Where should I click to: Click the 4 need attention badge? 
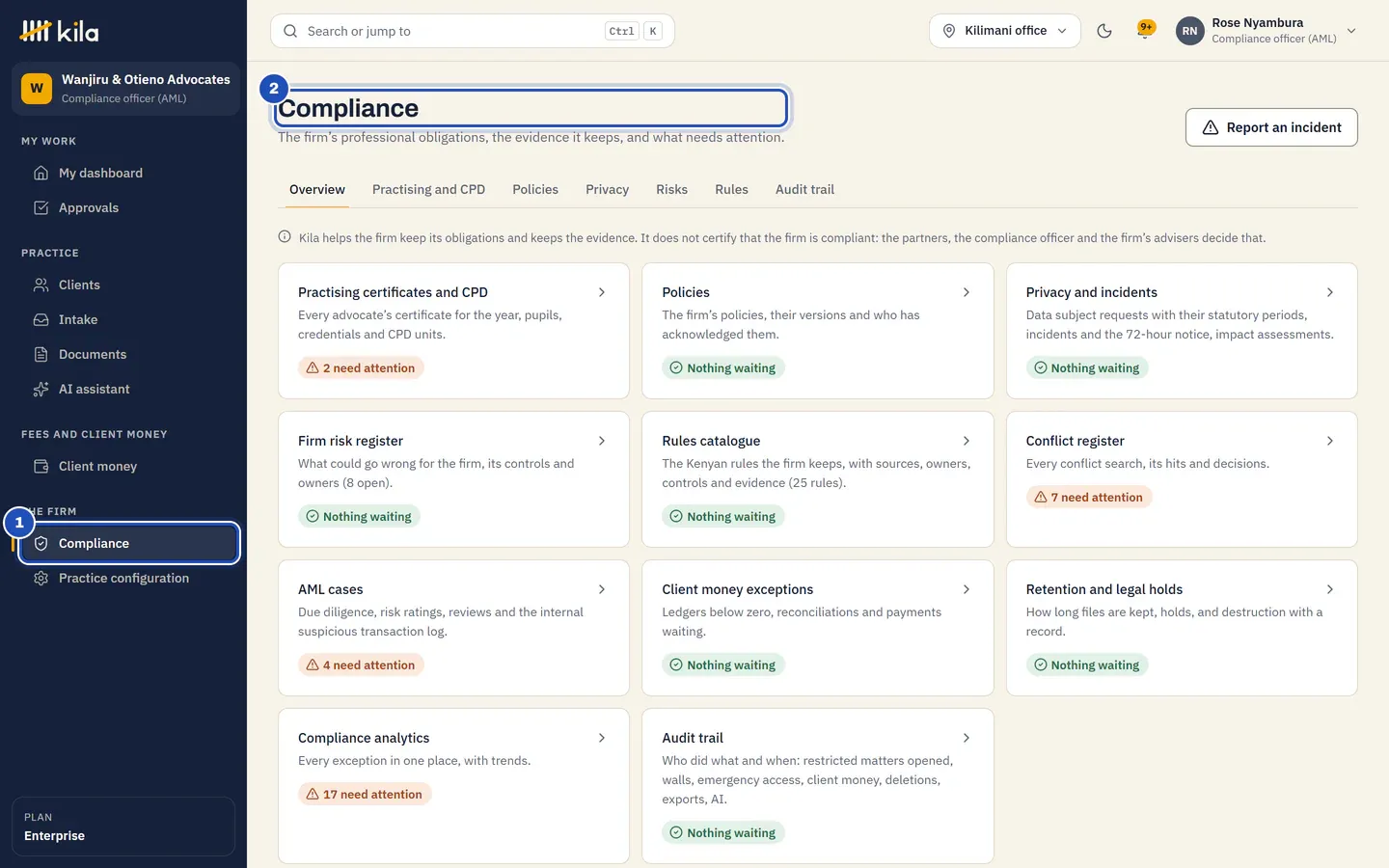[361, 665]
